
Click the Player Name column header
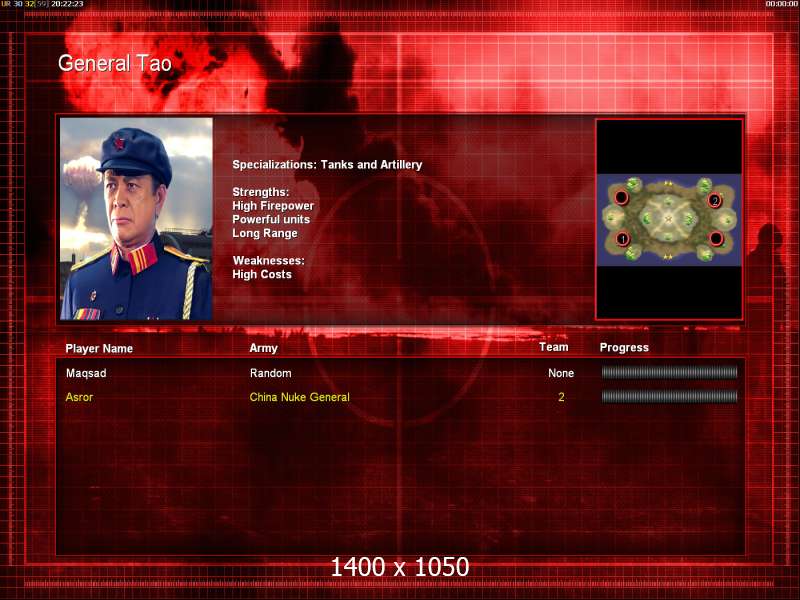[99, 348]
